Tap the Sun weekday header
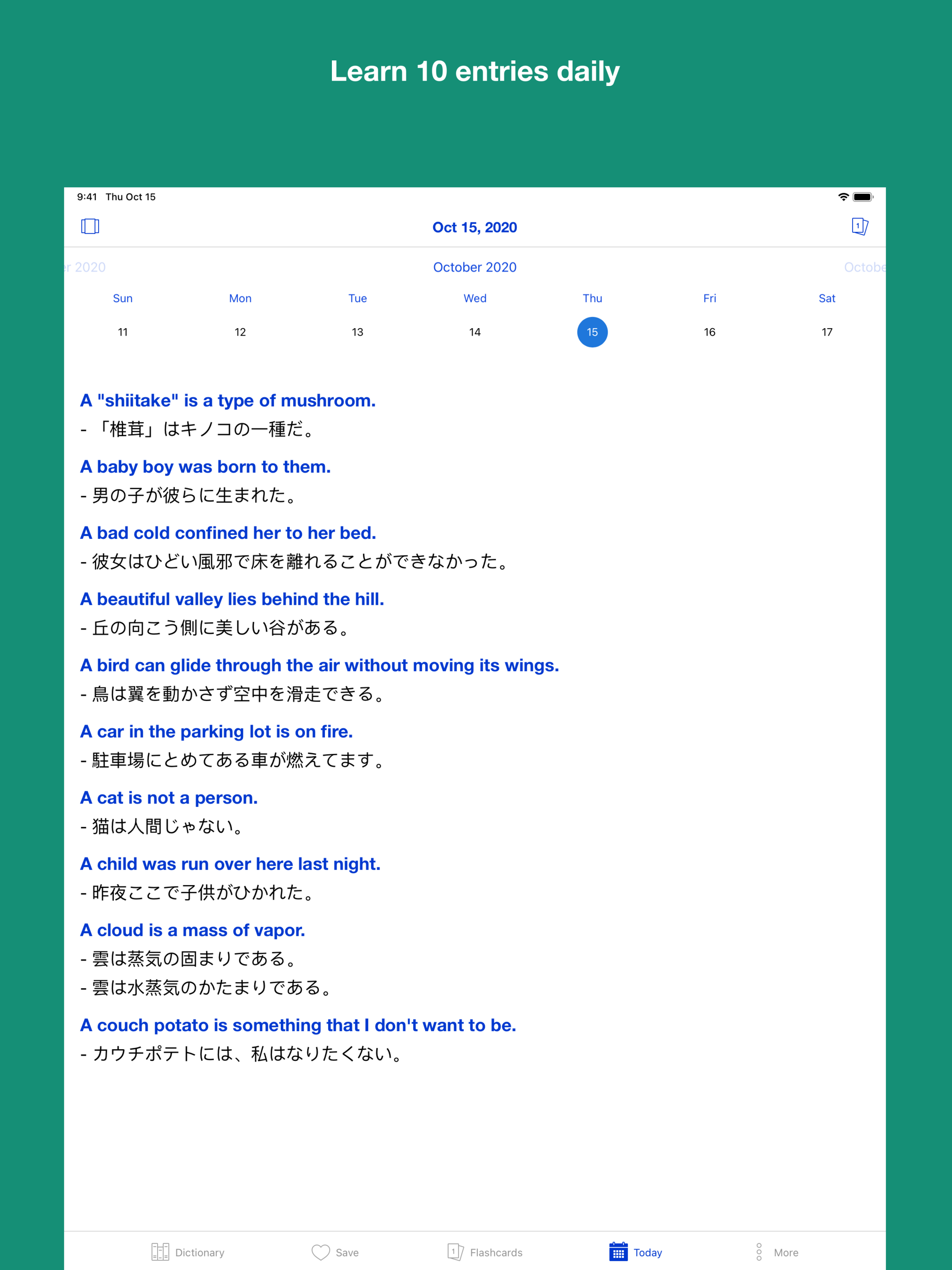952x1270 pixels. (123, 298)
